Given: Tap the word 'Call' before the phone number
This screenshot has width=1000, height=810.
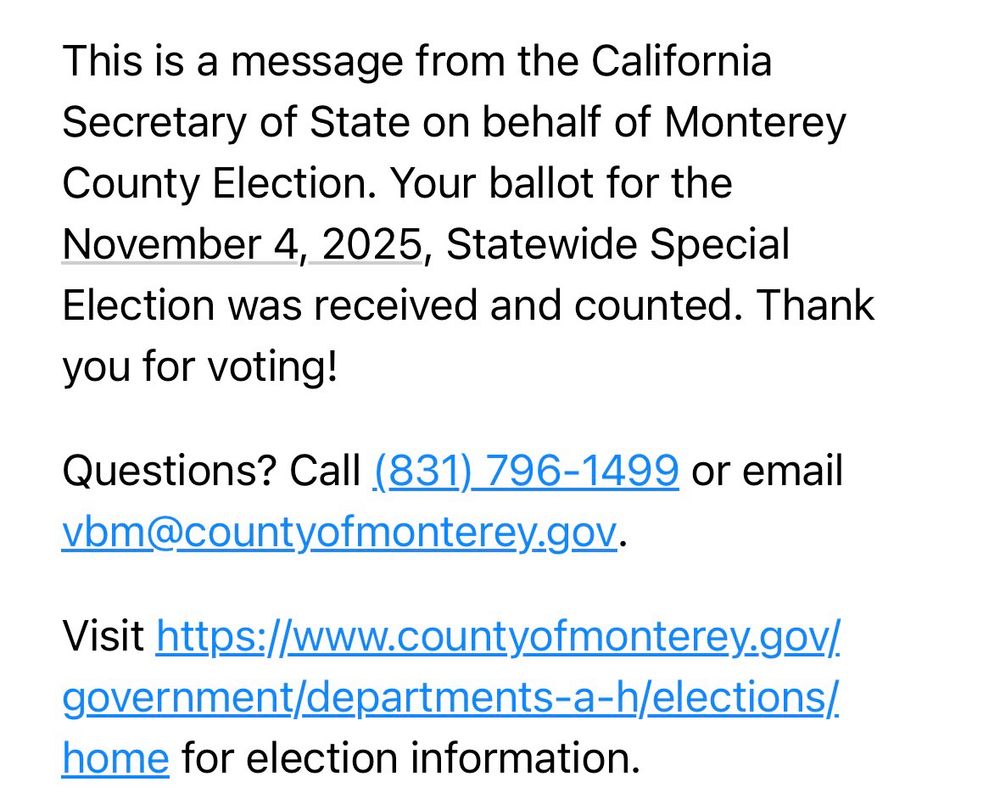Looking at the screenshot, I should pyautogui.click(x=325, y=471).
